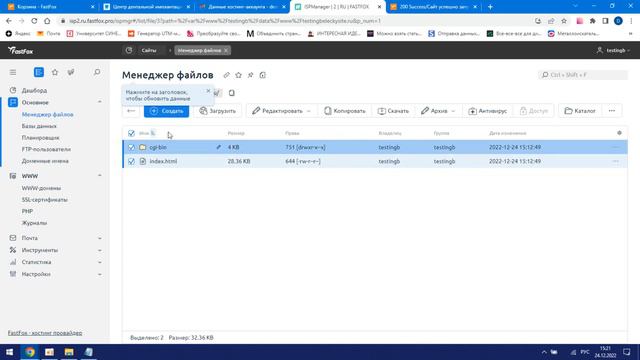This screenshot has width=640, height=360.
Task: Open File Explorer from the taskbar
Action: tap(69, 352)
